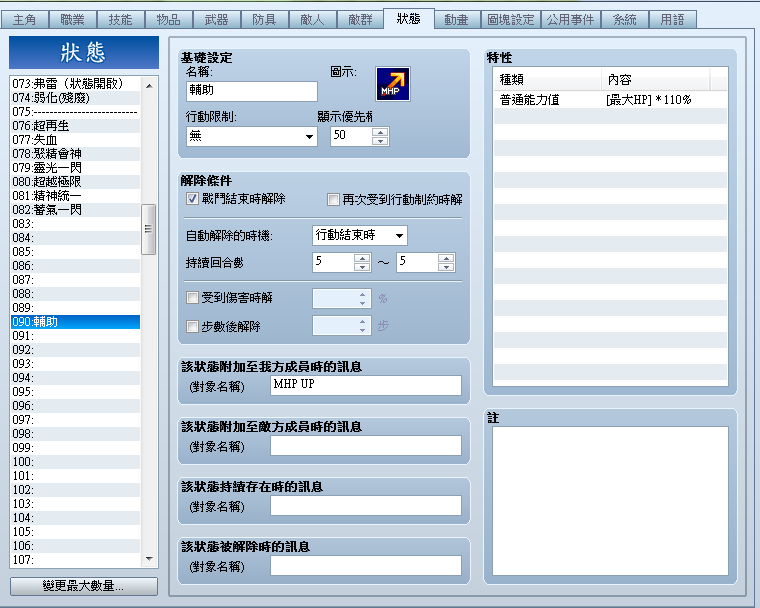The image size is (760, 608).
Task: Click the state-persisting message field
Action: click(366, 506)
